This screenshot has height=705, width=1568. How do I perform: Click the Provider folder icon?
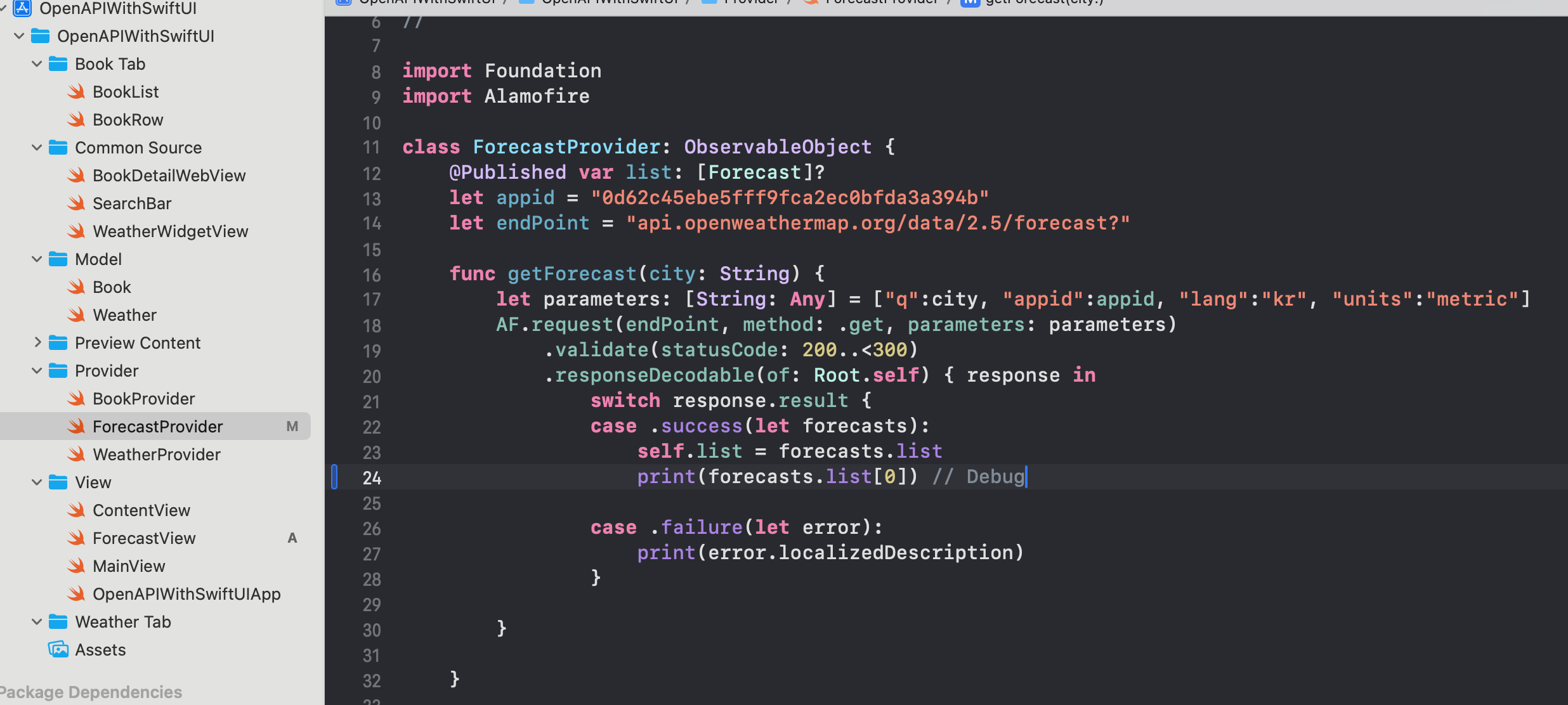(x=58, y=371)
